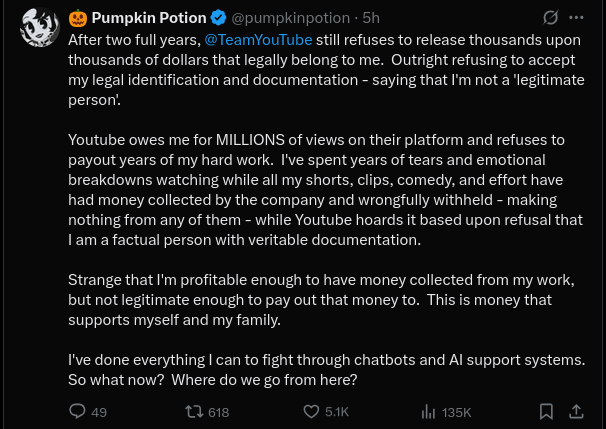The width and height of the screenshot is (606, 429).
Task: Click the pumpkin emoji beside the name
Action: (x=78, y=18)
